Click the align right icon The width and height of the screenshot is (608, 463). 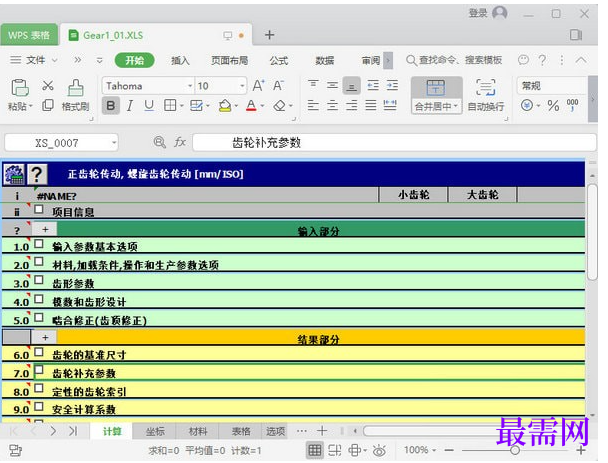352,105
